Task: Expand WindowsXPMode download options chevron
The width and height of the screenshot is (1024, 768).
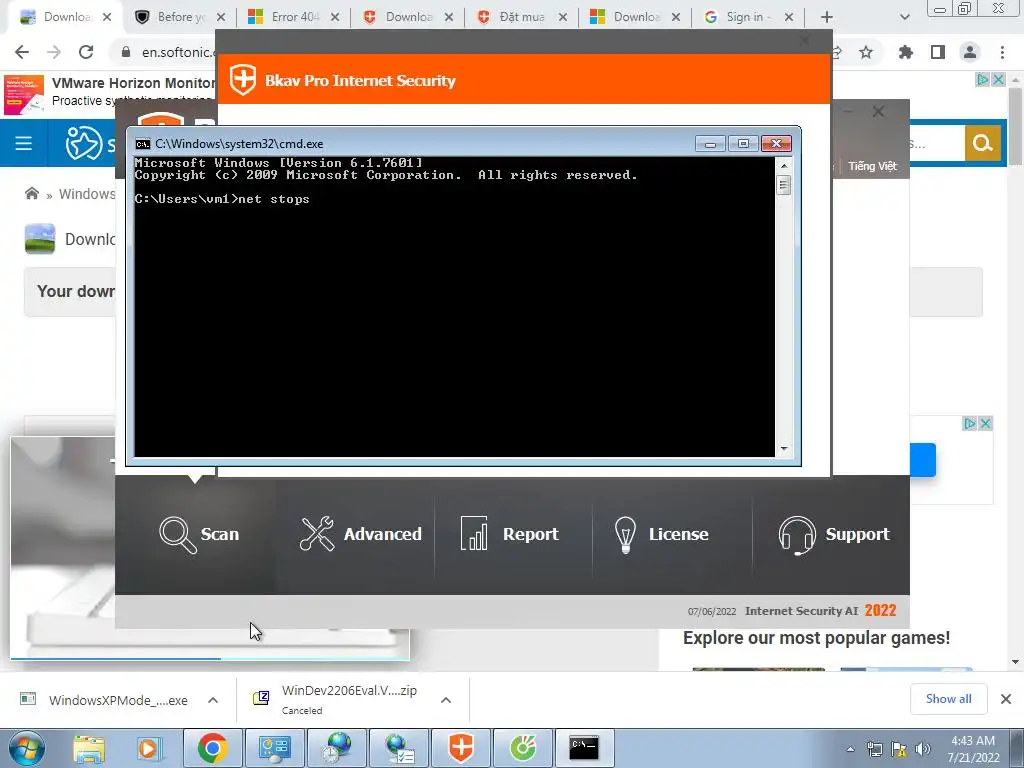Action: tap(213, 700)
